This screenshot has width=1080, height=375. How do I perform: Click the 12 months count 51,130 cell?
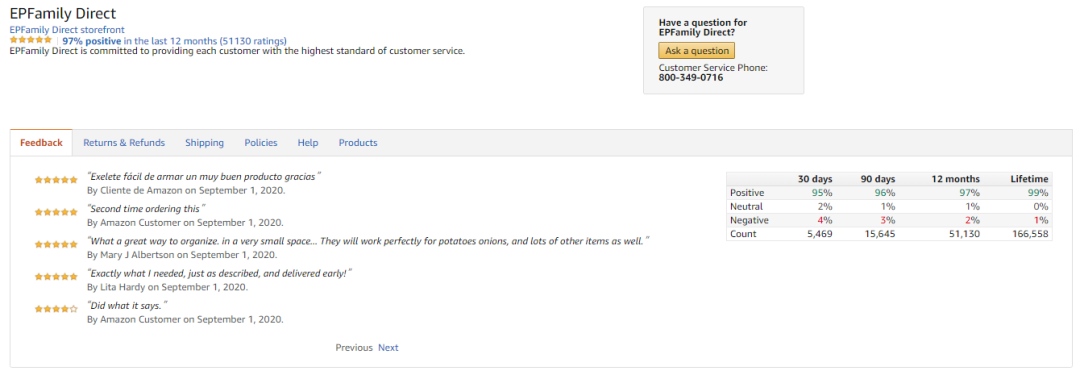[964, 234]
